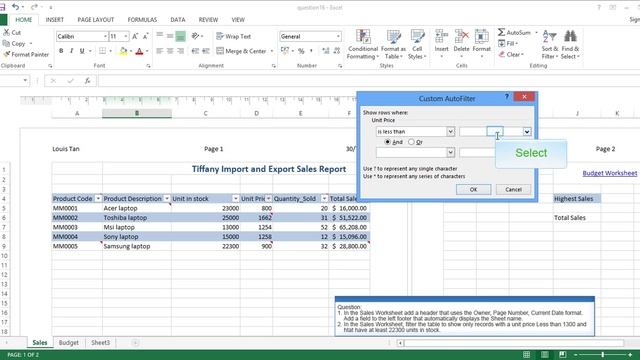Select the Or radio button
The image size is (640, 360).
click(x=411, y=142)
